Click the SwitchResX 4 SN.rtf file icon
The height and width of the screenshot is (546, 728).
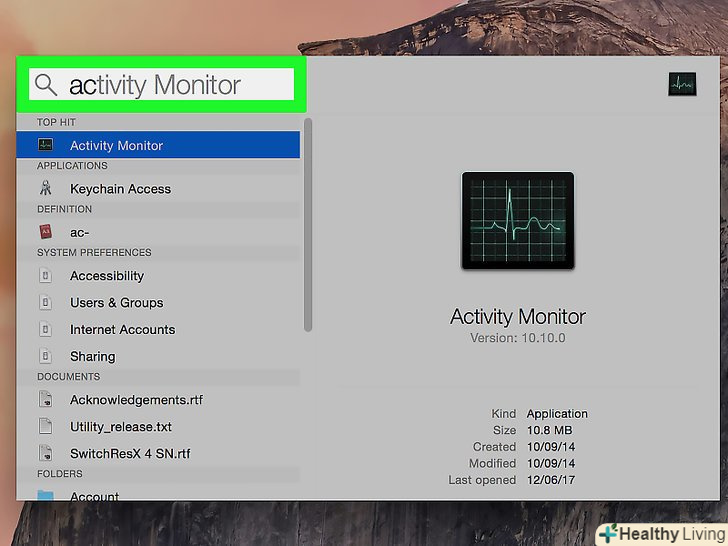tap(46, 453)
